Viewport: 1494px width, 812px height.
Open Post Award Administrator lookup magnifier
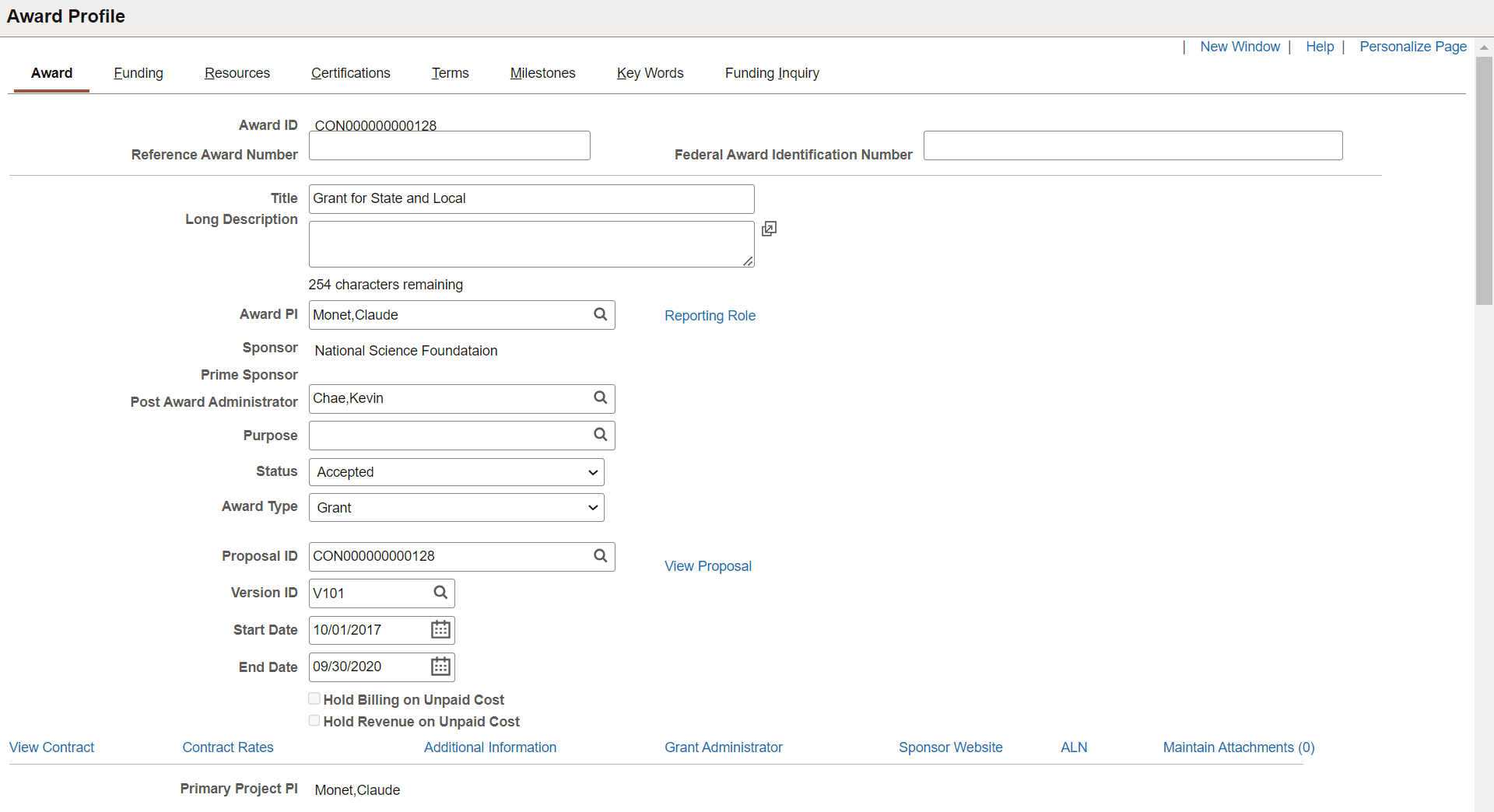tap(600, 397)
